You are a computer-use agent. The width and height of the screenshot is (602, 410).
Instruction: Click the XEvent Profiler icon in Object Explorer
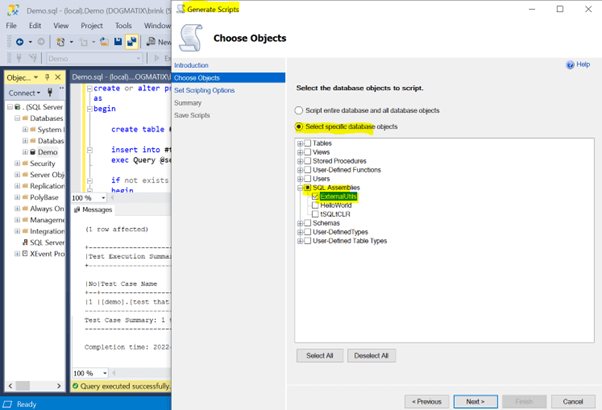(25, 253)
